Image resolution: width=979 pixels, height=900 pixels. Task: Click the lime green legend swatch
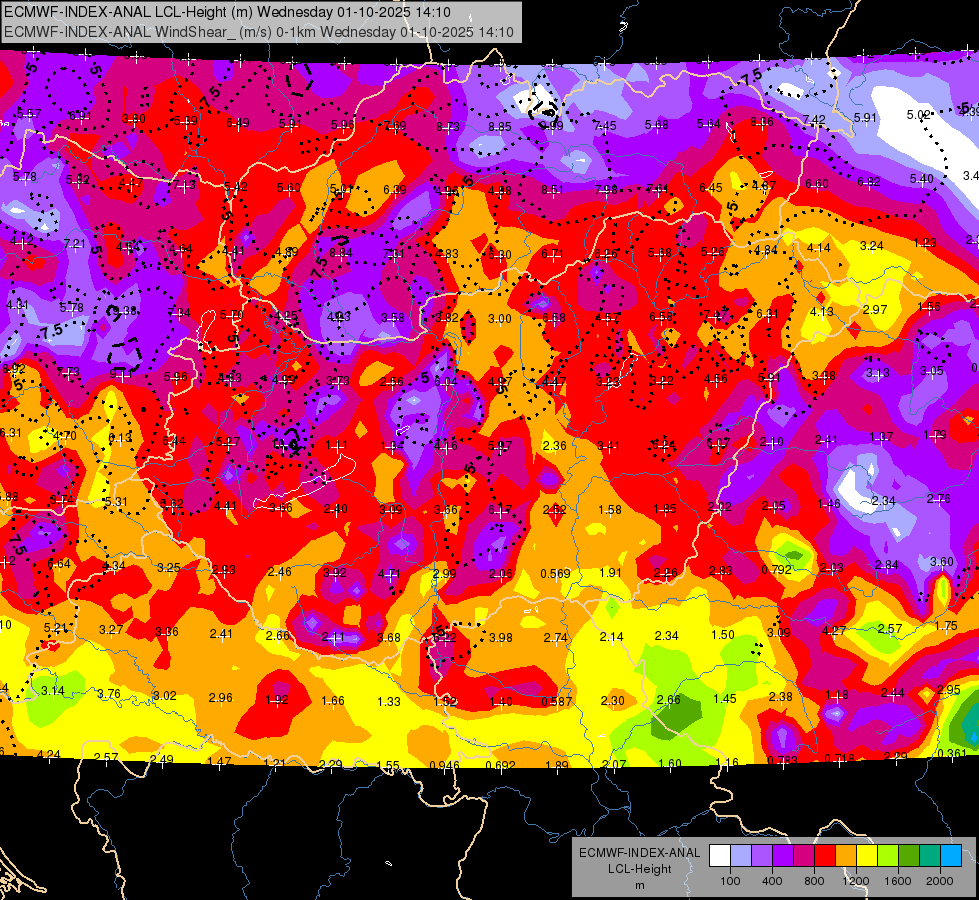tap(888, 856)
